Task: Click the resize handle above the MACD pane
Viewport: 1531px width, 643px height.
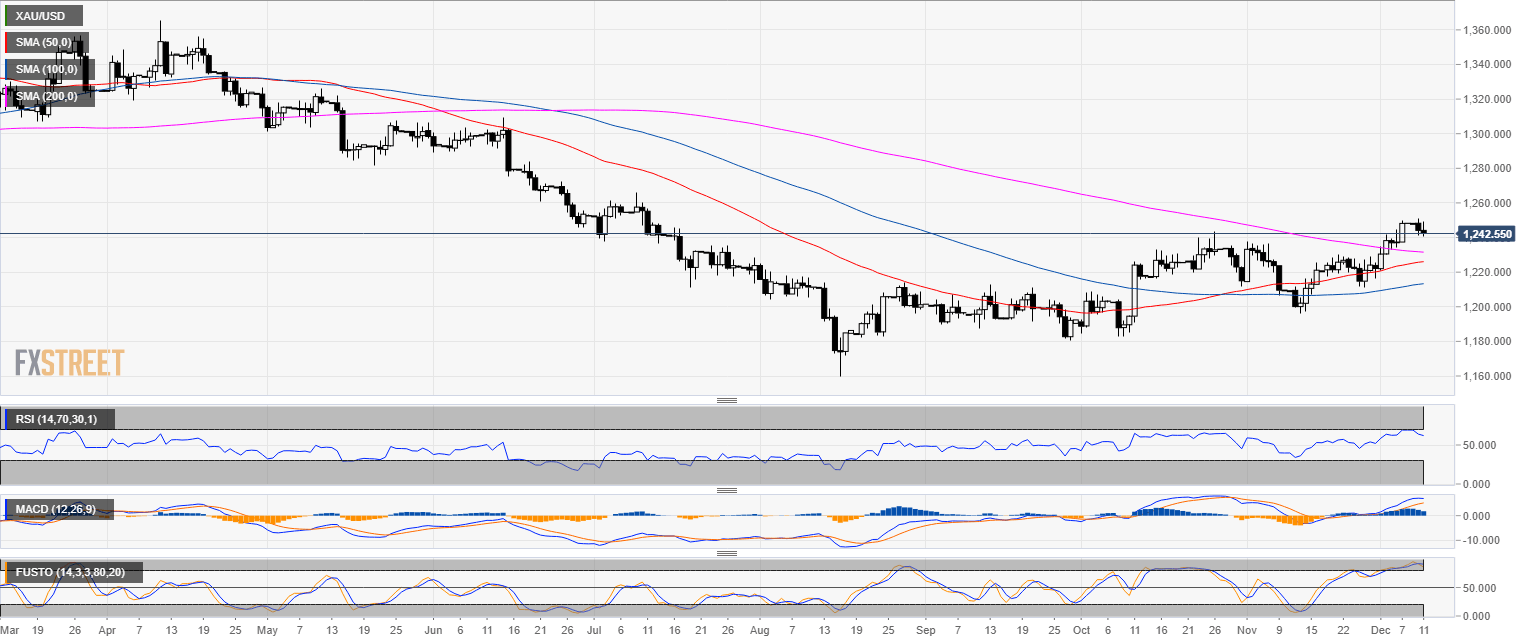Action: 727,491
